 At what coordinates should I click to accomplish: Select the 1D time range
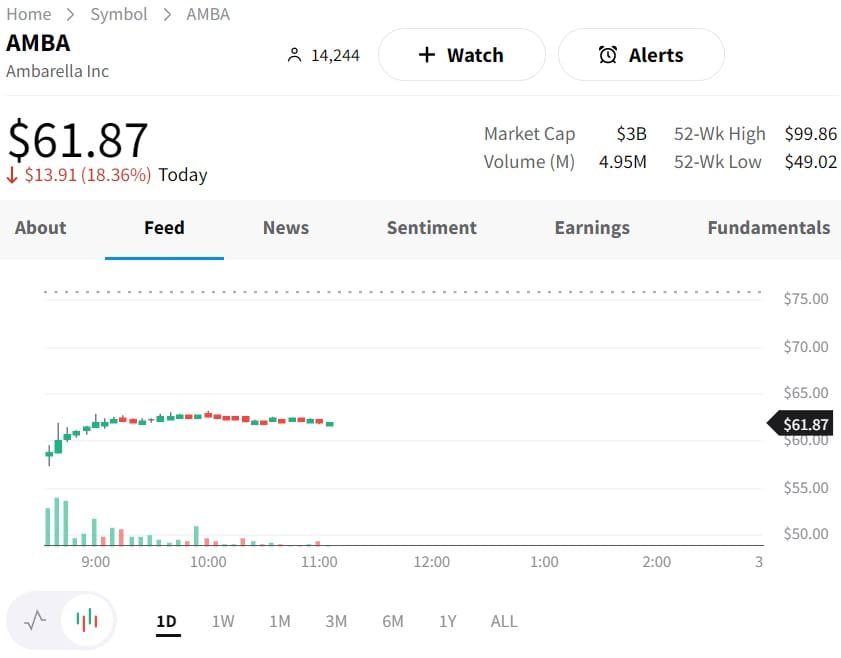pos(166,621)
